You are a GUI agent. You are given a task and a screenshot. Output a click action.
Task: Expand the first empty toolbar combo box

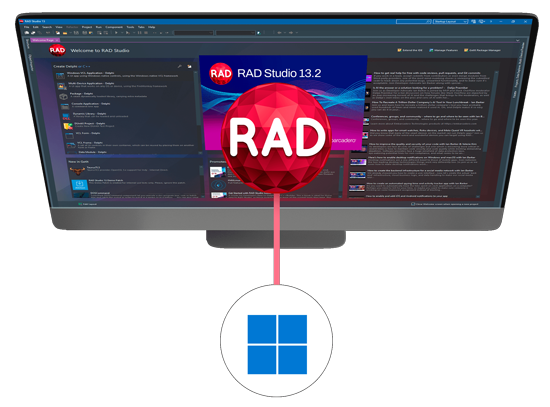[193, 33]
